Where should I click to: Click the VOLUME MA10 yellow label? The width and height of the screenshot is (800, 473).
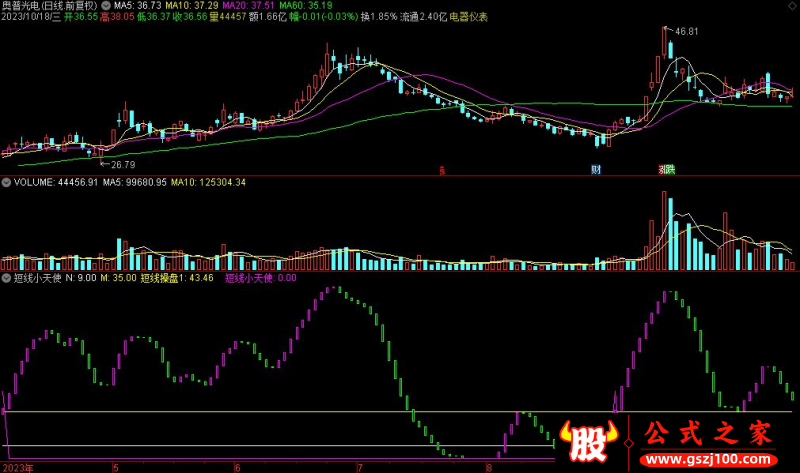210,183
